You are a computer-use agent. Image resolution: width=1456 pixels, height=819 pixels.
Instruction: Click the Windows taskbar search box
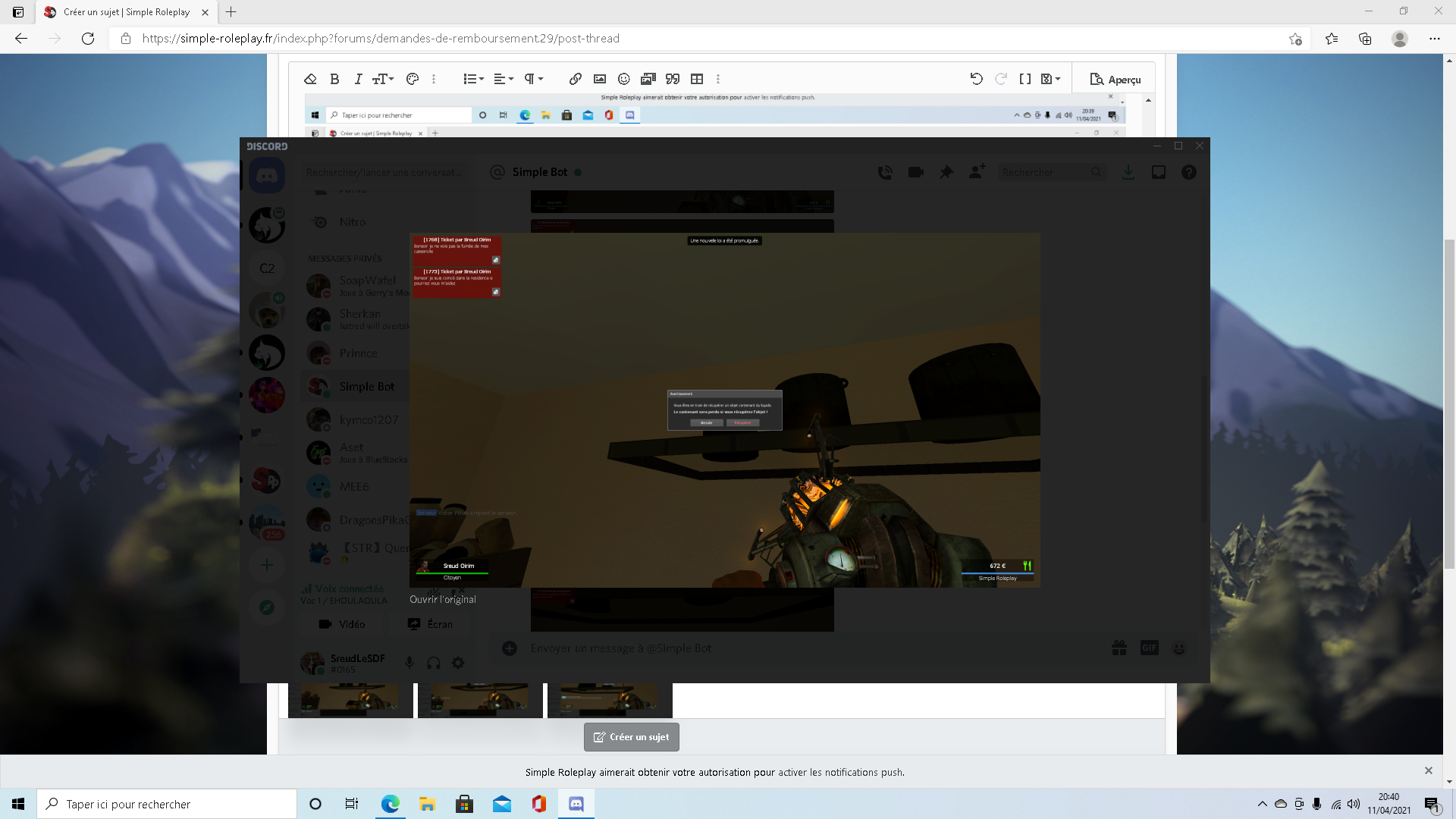click(x=167, y=804)
